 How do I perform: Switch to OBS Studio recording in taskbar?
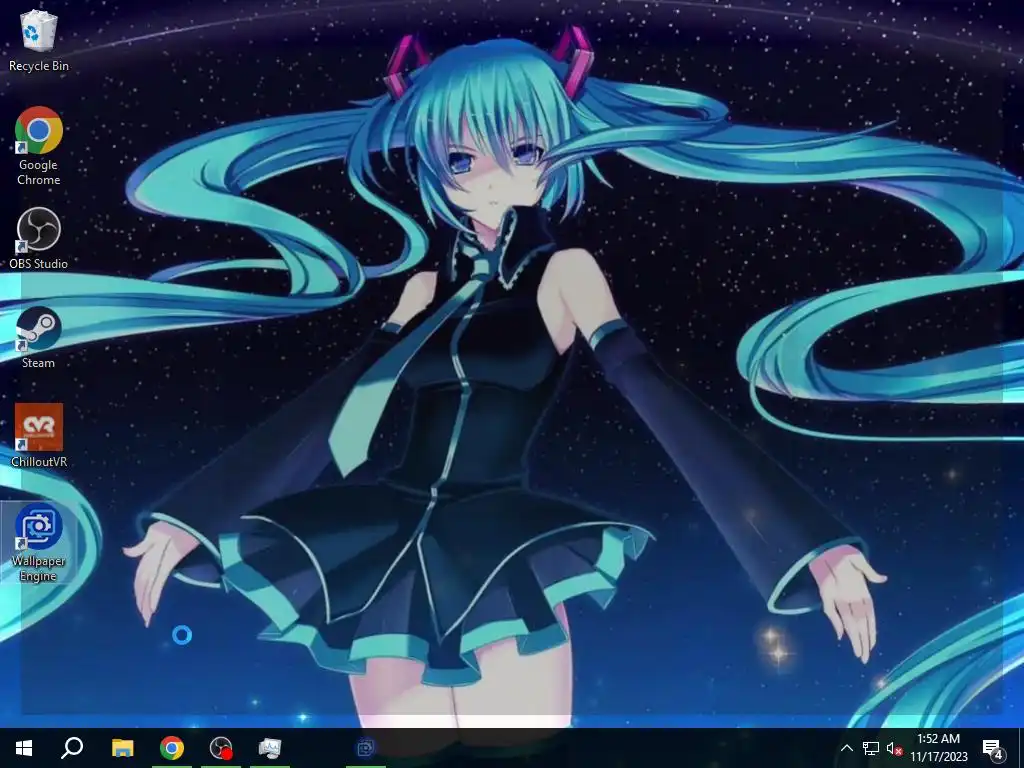coord(221,748)
